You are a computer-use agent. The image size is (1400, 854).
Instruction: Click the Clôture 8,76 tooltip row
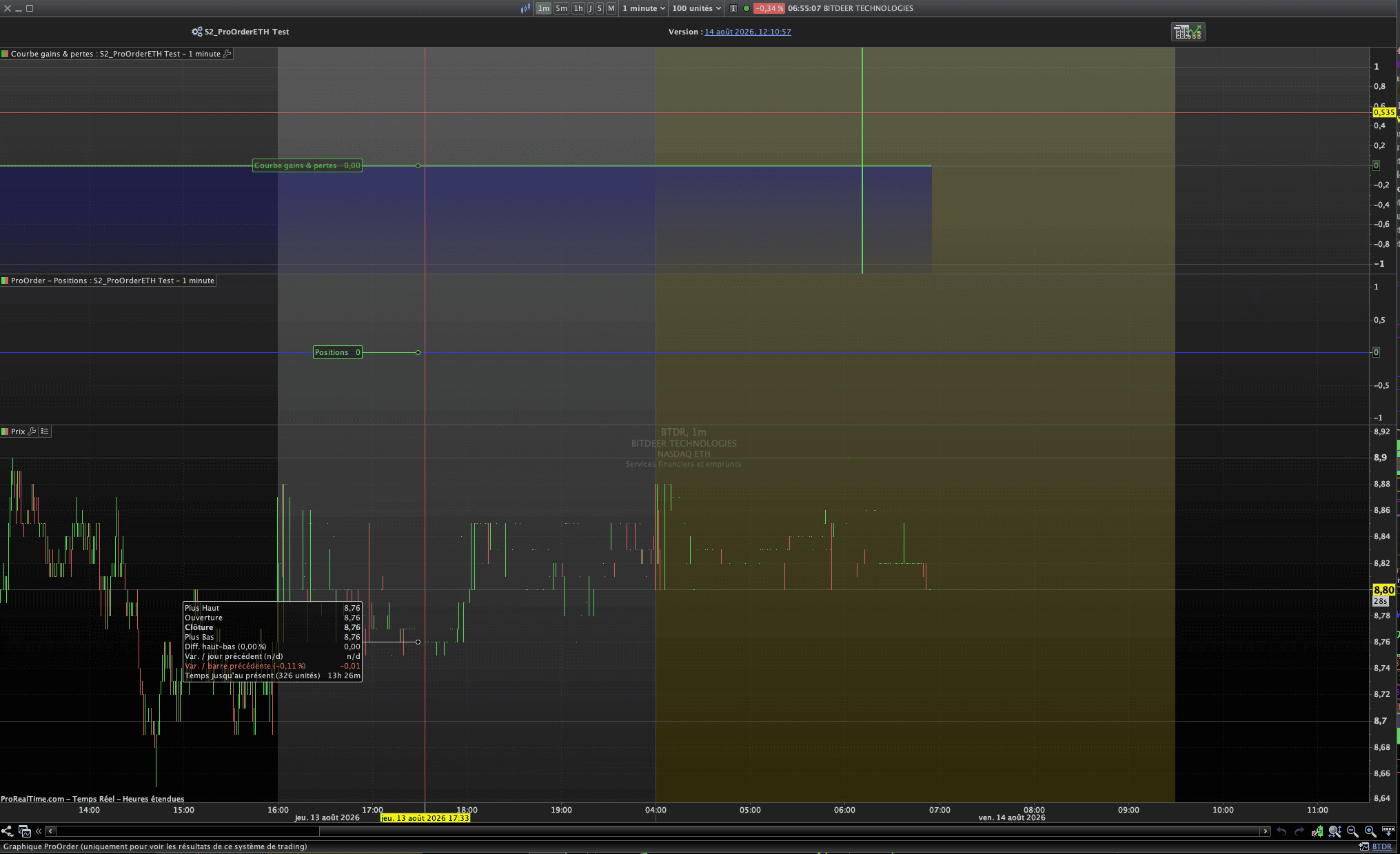click(272, 627)
